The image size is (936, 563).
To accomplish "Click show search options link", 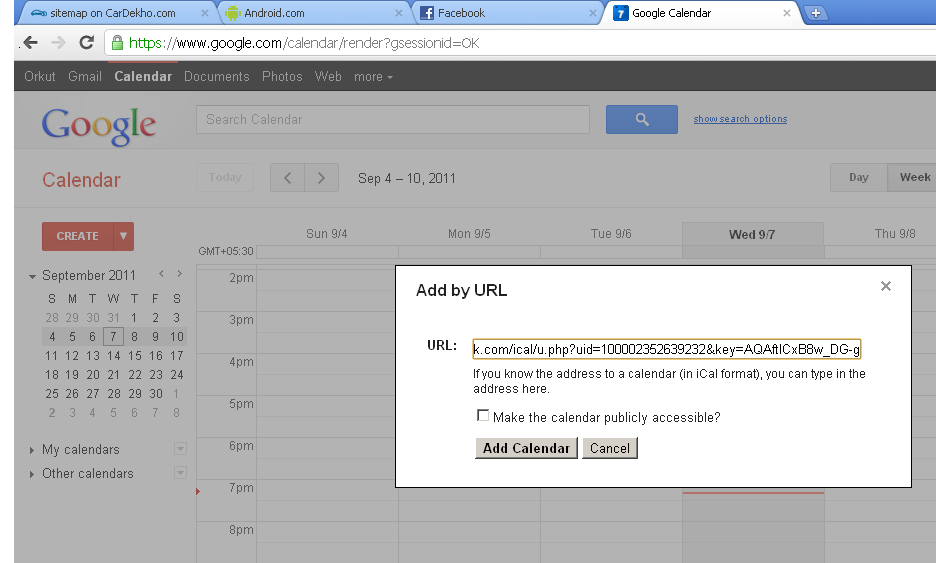I will [x=740, y=119].
